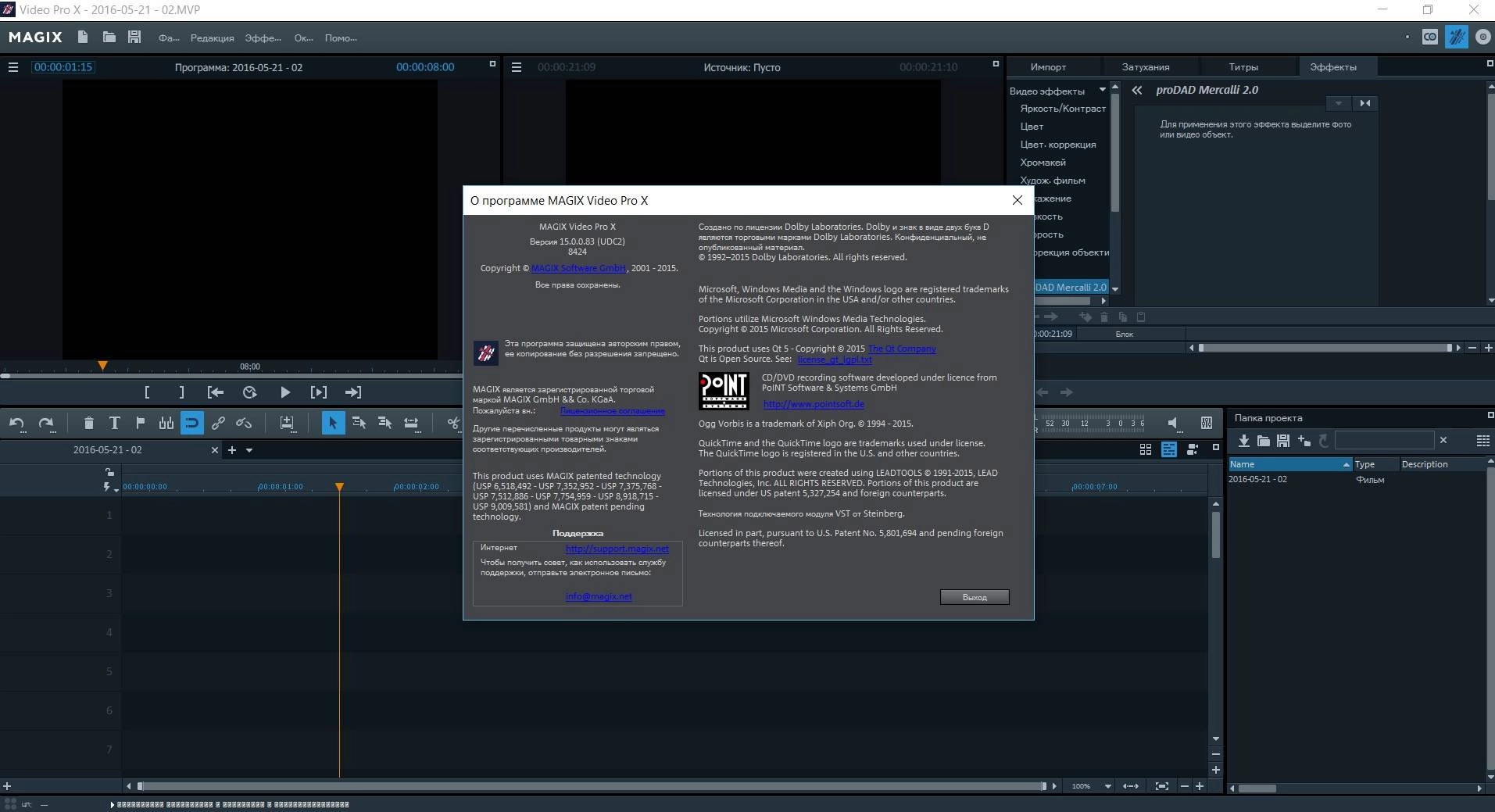Go back with the double chevron in effects
1495x812 pixels.
[1137, 90]
